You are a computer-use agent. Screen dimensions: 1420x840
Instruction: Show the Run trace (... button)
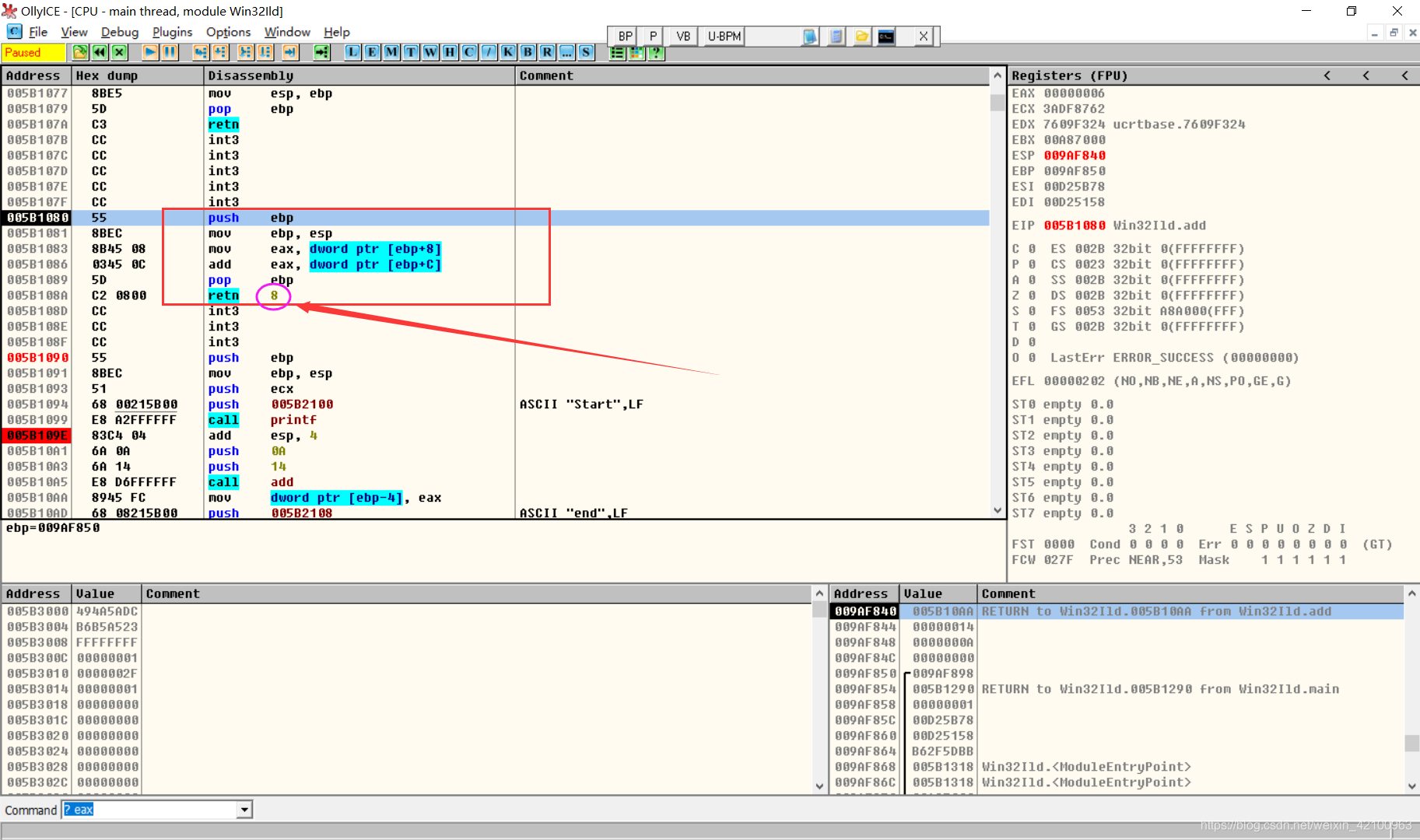pos(567,52)
